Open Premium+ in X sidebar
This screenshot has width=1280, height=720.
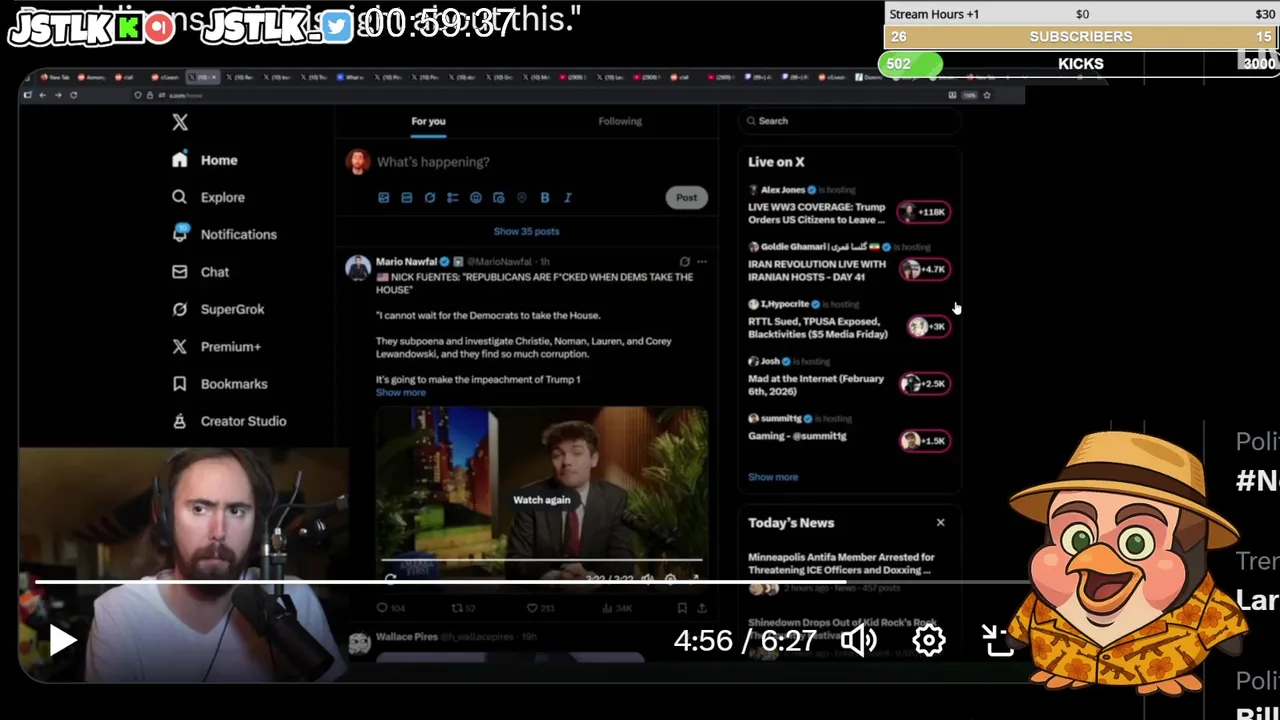coord(216,347)
